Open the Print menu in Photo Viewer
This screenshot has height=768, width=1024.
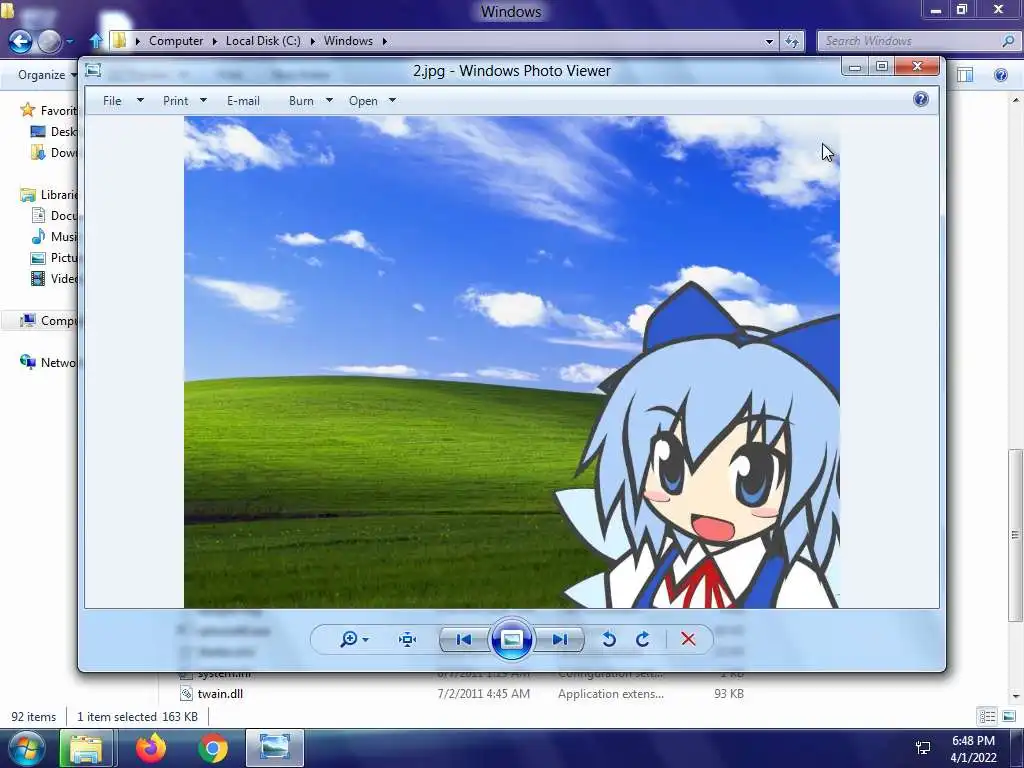point(176,101)
